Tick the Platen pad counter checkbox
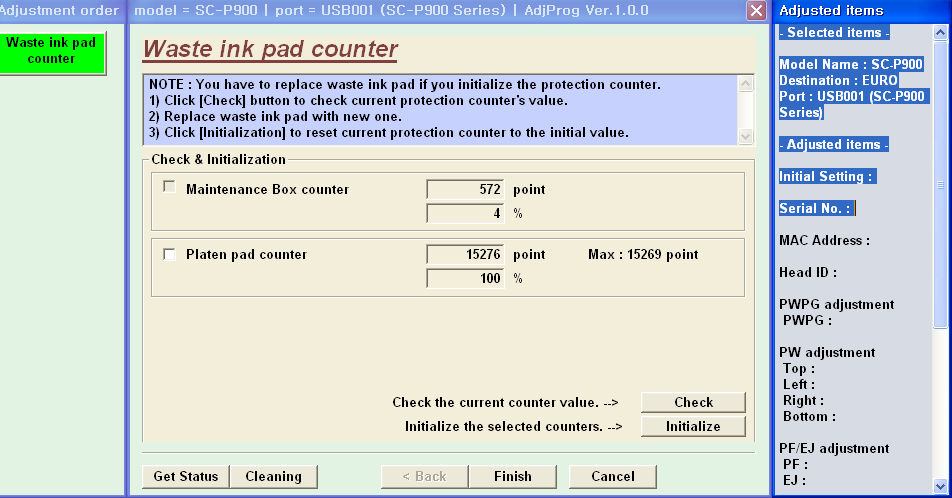The width and height of the screenshot is (952, 498). coord(169,254)
